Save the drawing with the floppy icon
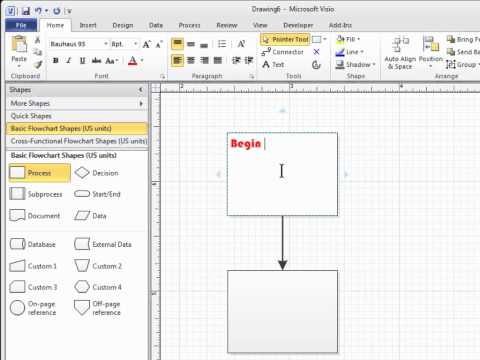 click(26, 11)
